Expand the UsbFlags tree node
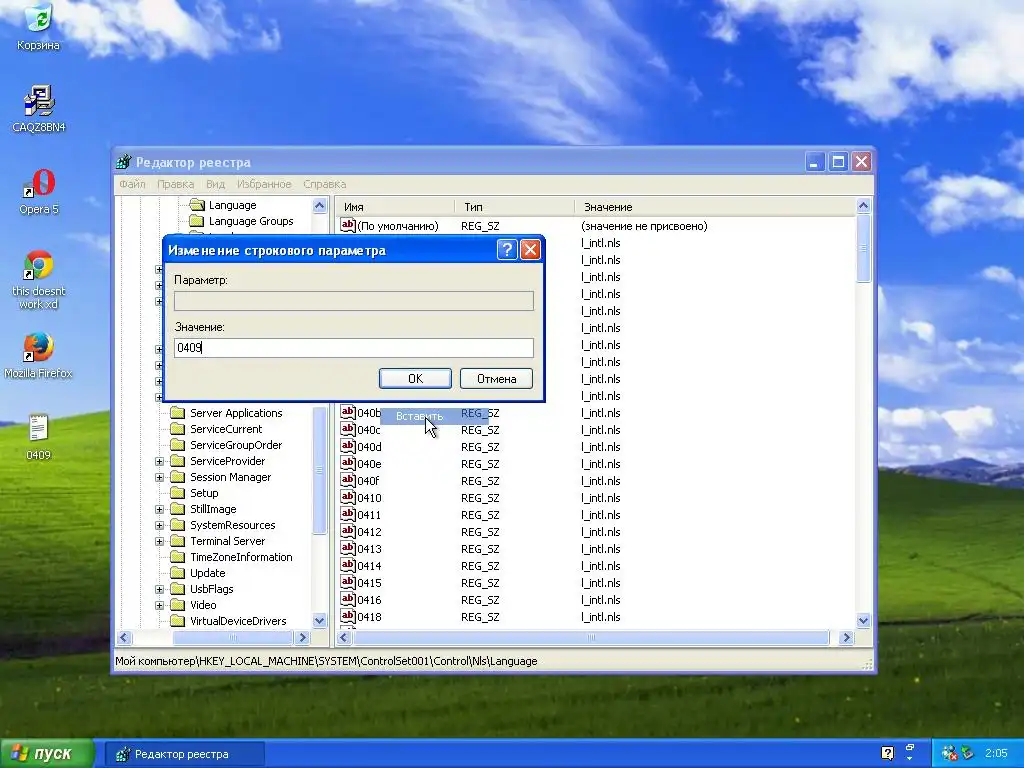 pyautogui.click(x=159, y=589)
